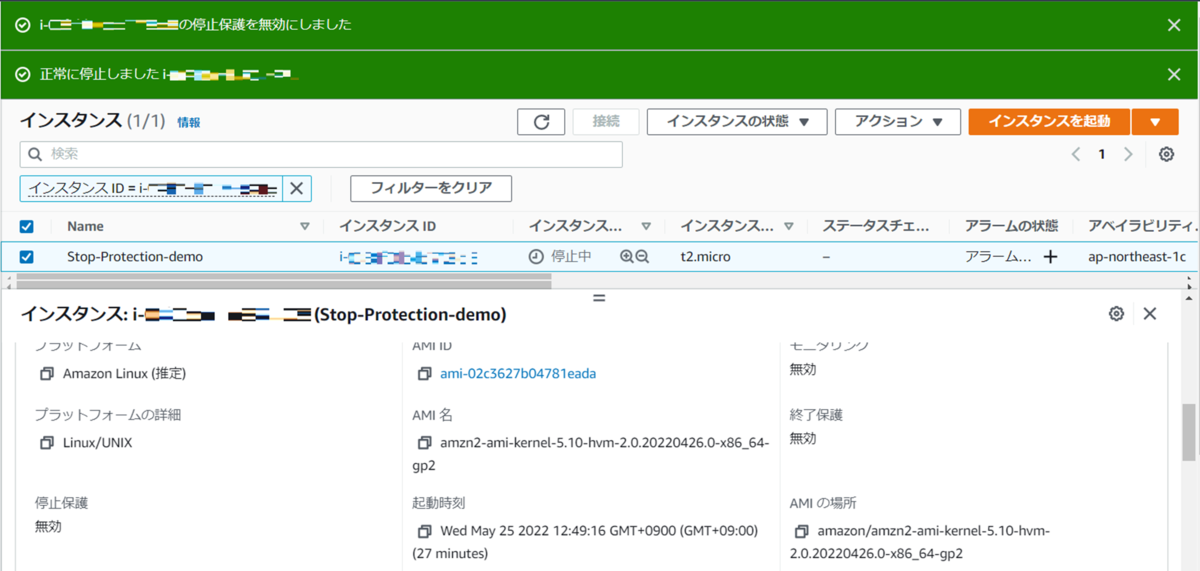Screen dimensions: 1200x571
Task: Copy the AMI location value
Action: (x=801, y=531)
